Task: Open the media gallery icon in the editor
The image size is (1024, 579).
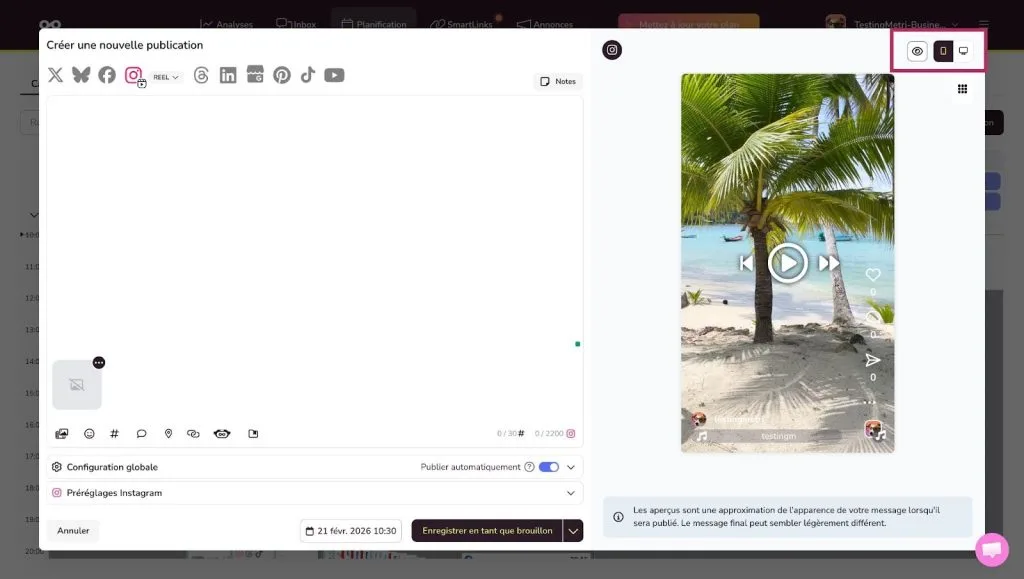Action: click(x=62, y=434)
